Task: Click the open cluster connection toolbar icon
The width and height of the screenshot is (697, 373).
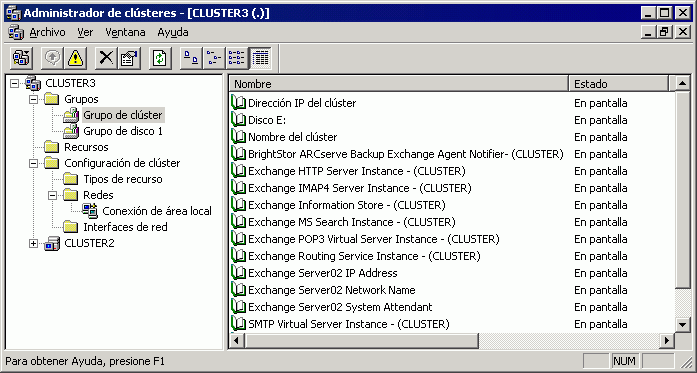Action: pyautogui.click(x=21, y=58)
